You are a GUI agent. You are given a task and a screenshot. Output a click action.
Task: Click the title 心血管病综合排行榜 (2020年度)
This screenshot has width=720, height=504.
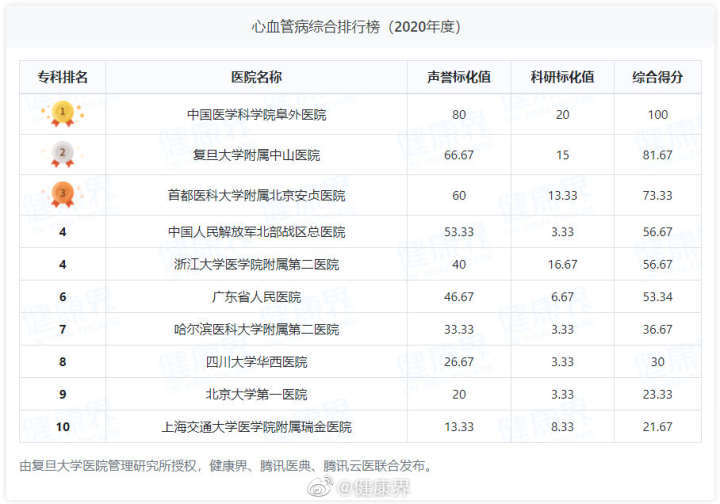pyautogui.click(x=356, y=27)
